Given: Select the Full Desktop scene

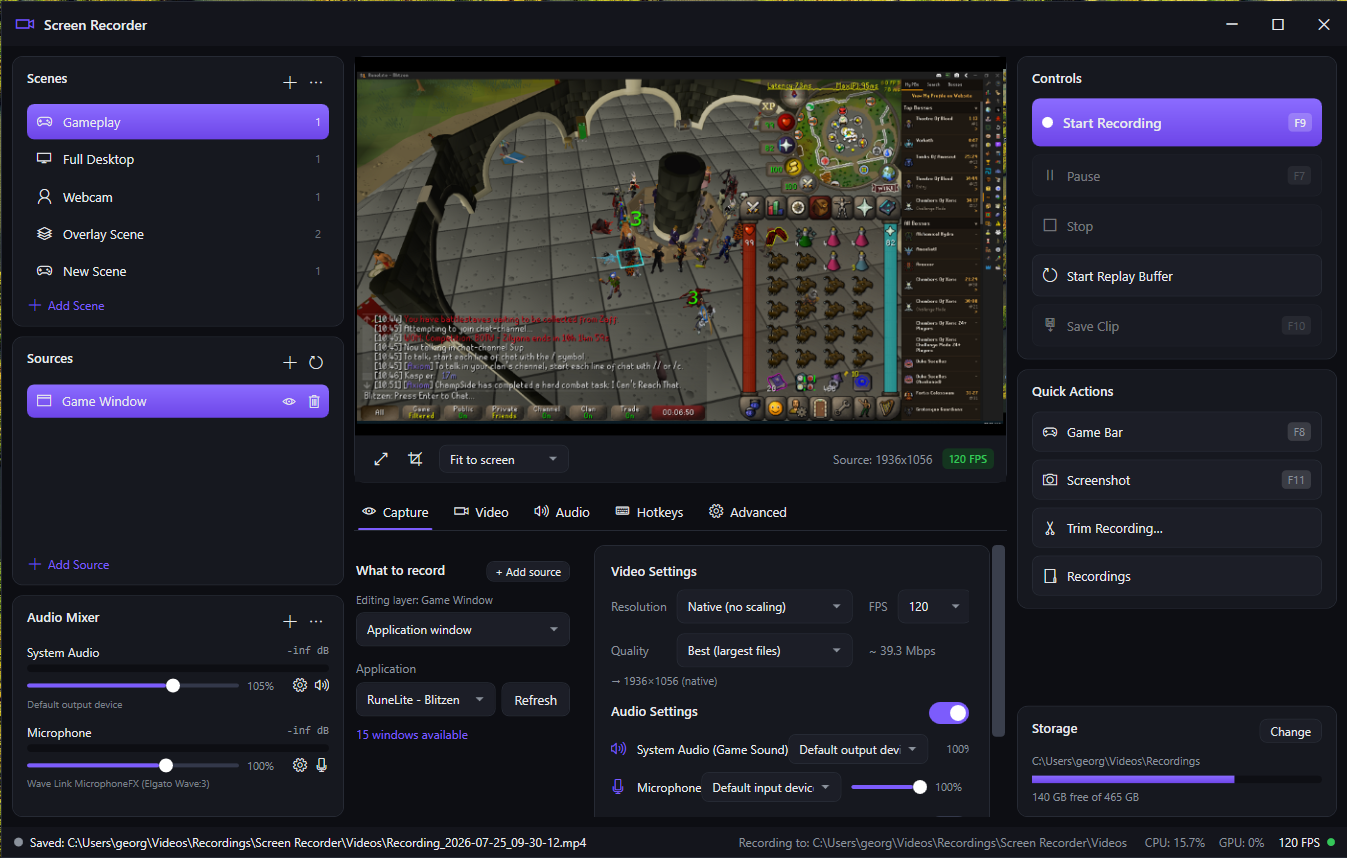Looking at the screenshot, I should click(x=178, y=159).
